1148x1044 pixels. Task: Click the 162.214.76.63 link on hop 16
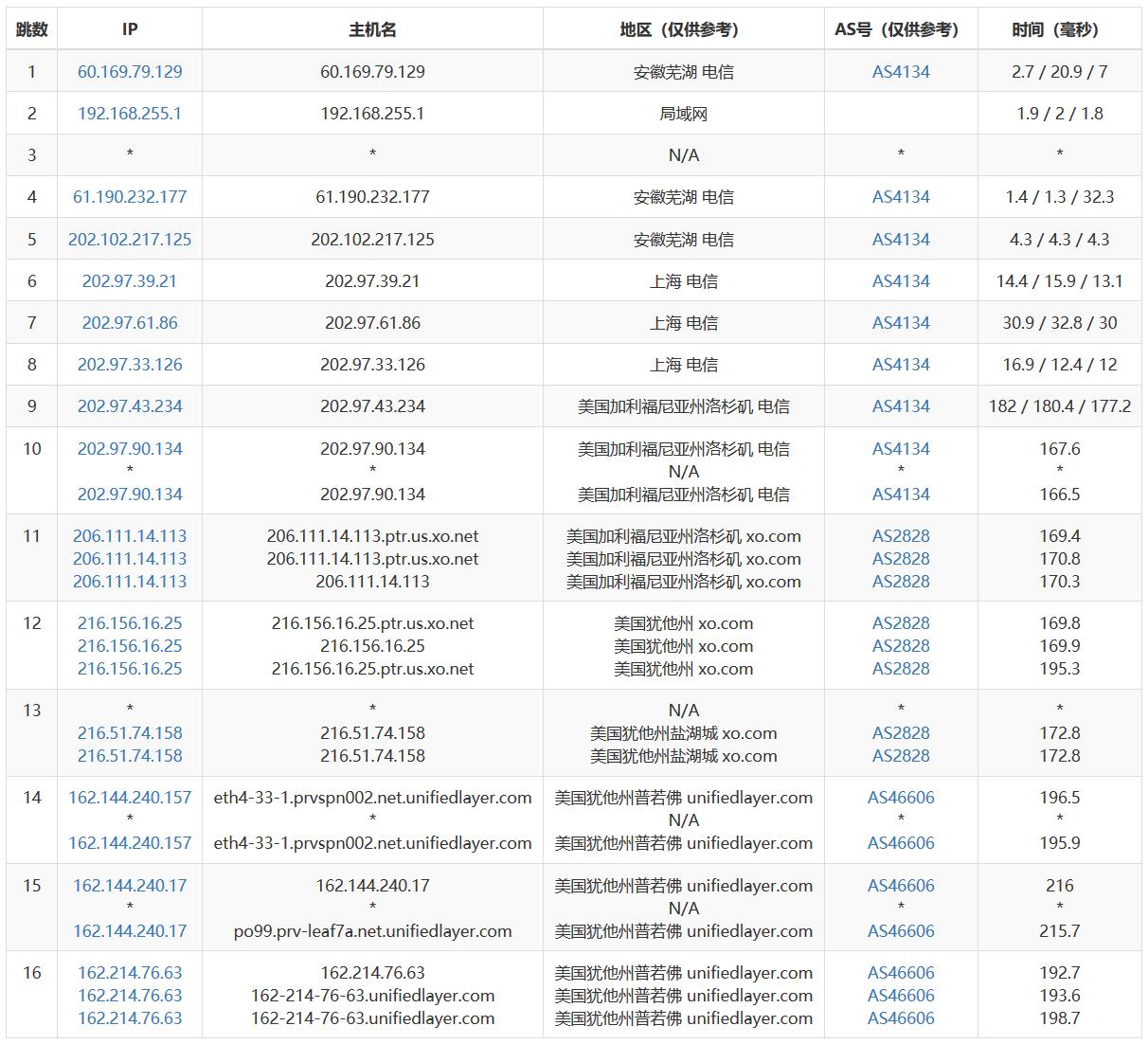click(x=130, y=972)
